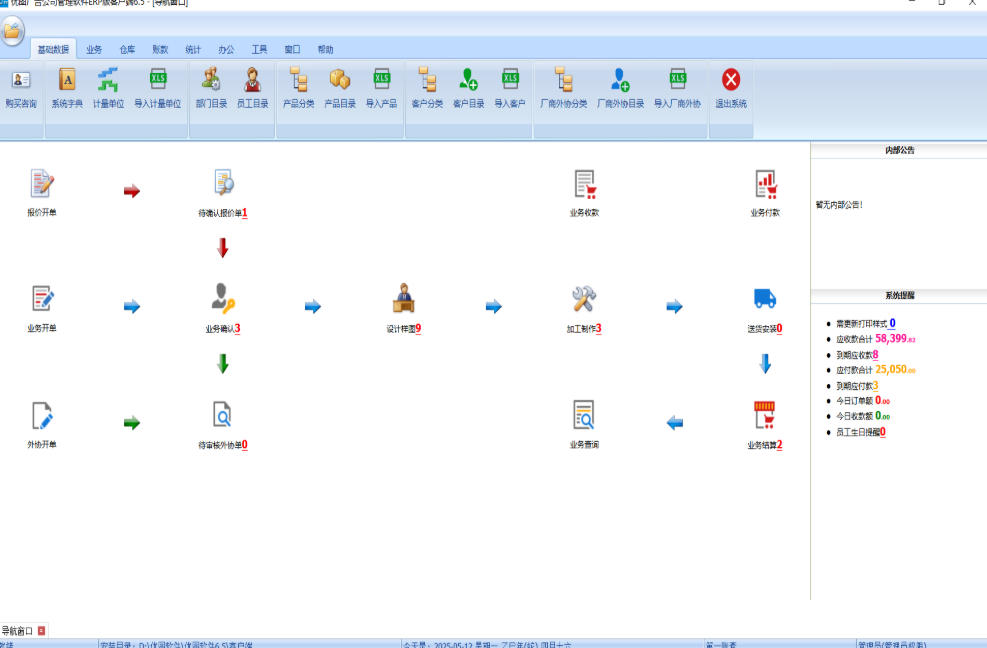987x648 pixels.
Task: Open 系统字典 dictionary in the ribbon
Action: coord(67,88)
